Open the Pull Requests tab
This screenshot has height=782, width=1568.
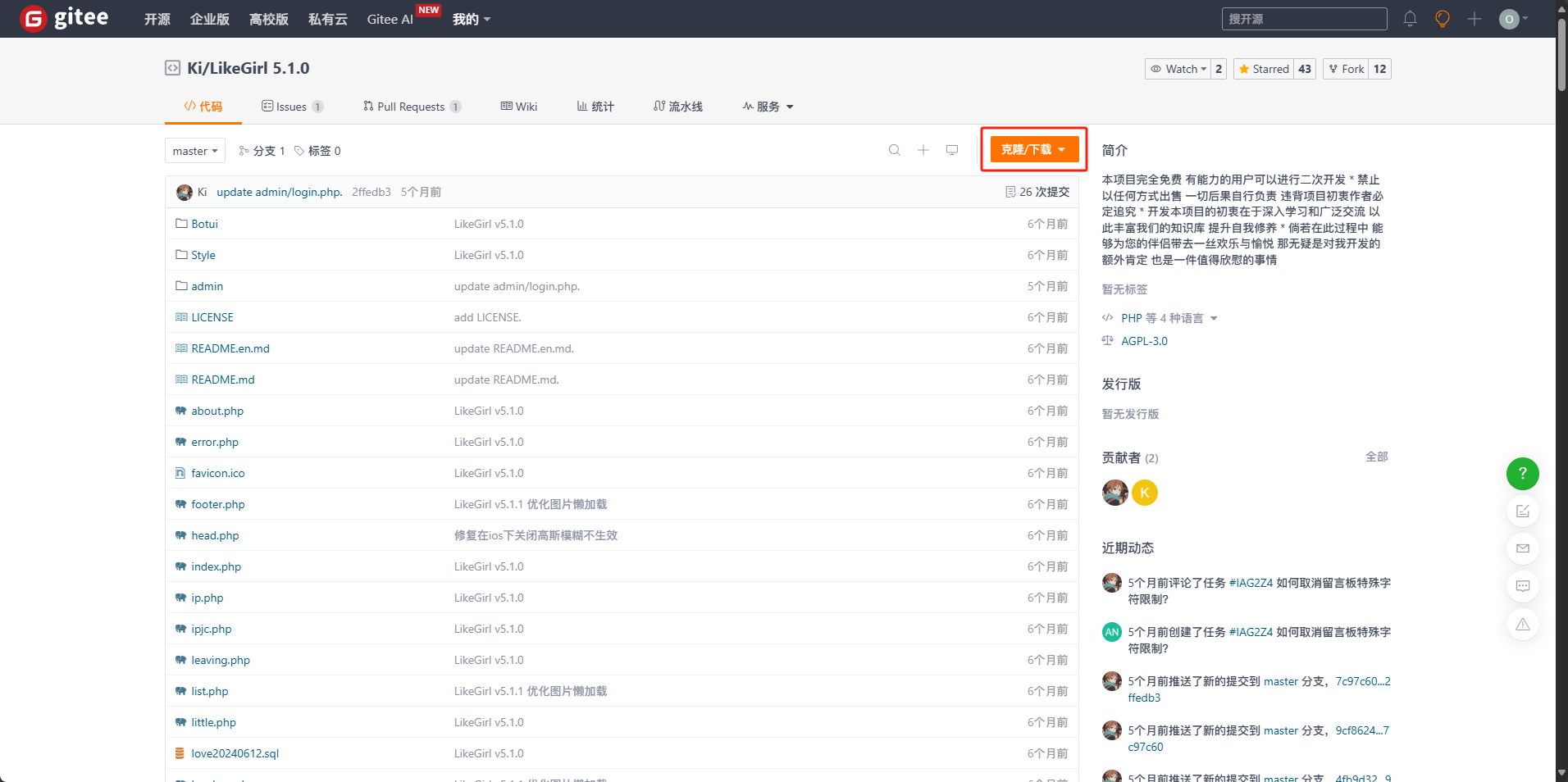click(x=413, y=107)
